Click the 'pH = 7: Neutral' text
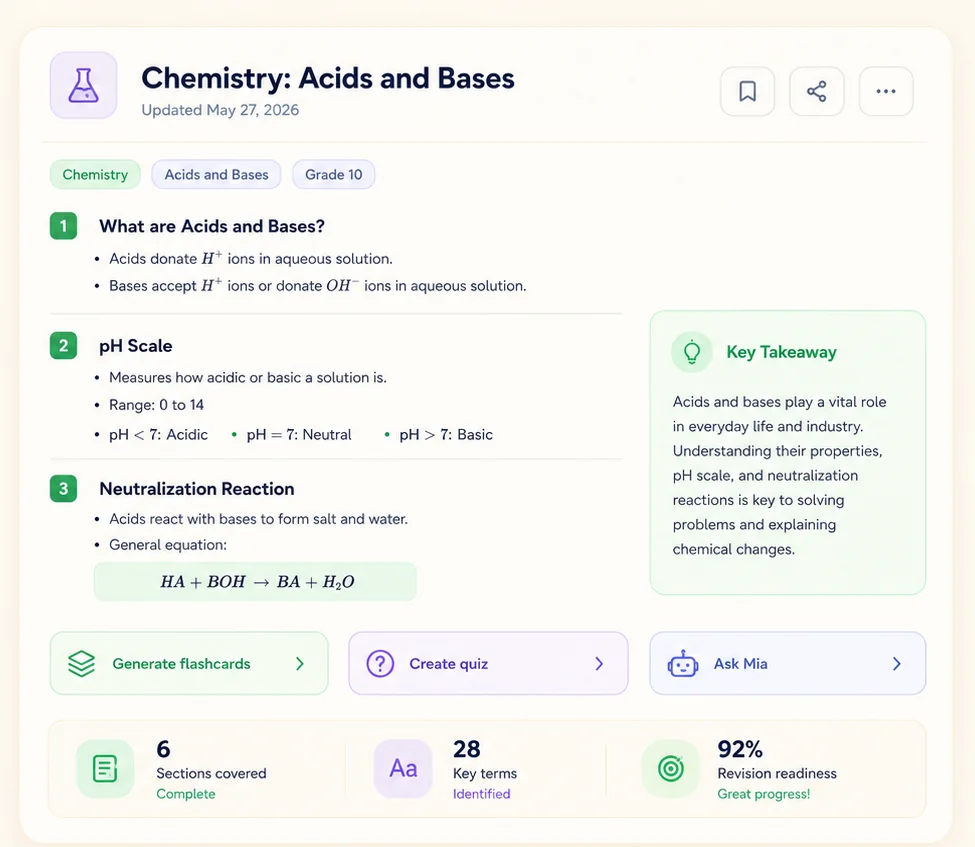This screenshot has width=975, height=847. [298, 435]
